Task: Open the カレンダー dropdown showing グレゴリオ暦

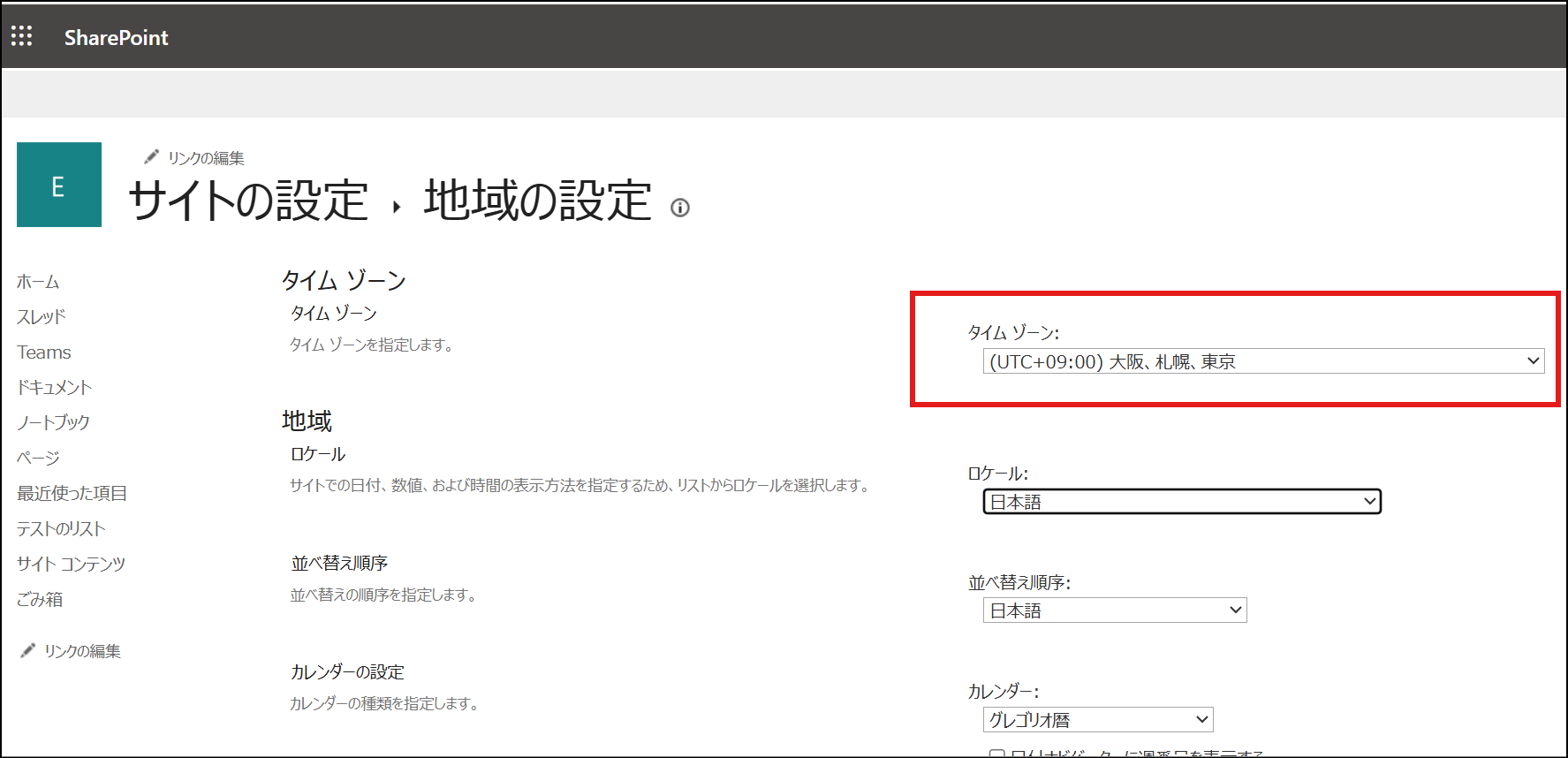Action: point(1098,720)
